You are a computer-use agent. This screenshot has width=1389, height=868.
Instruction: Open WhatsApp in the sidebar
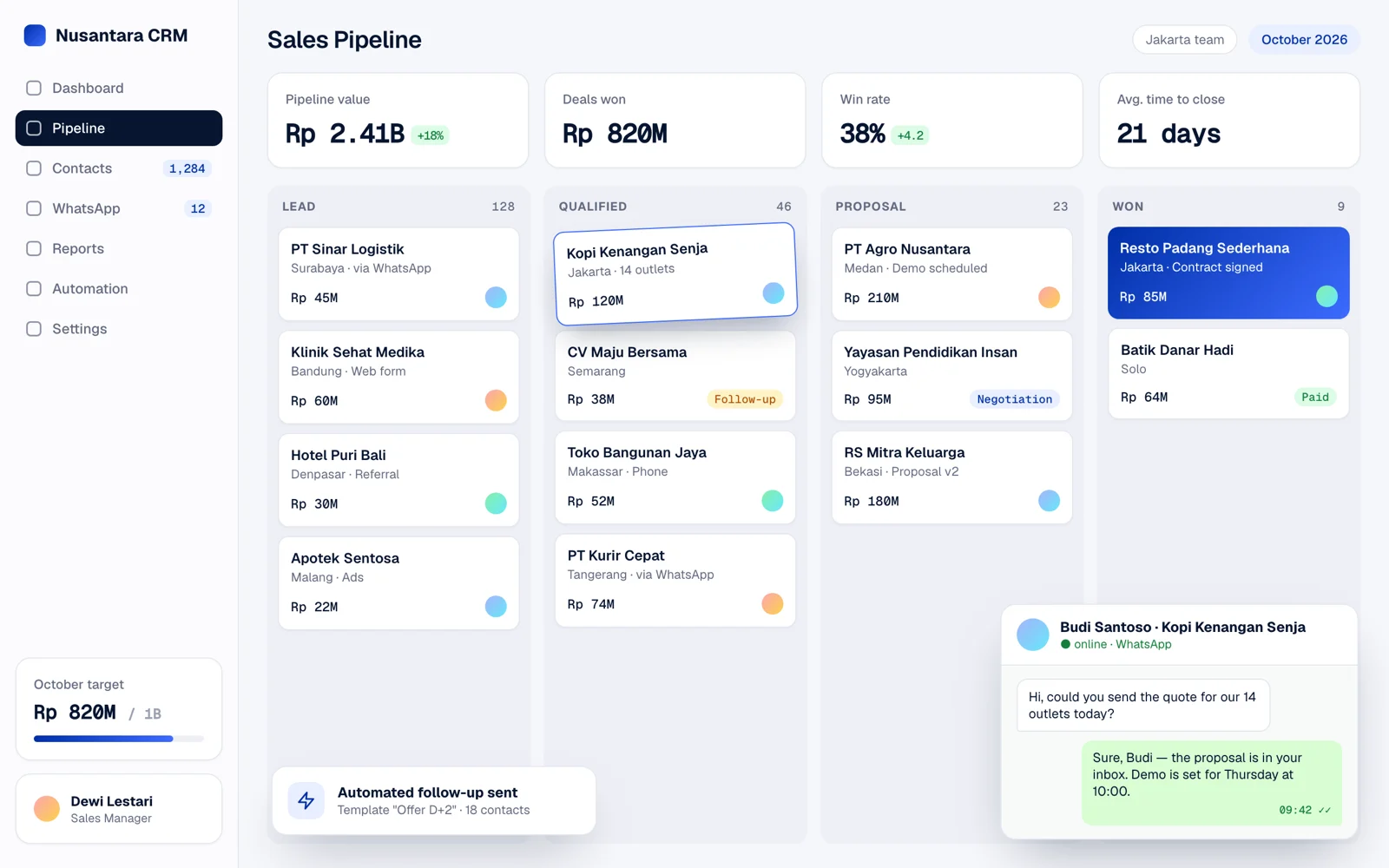[119, 208]
